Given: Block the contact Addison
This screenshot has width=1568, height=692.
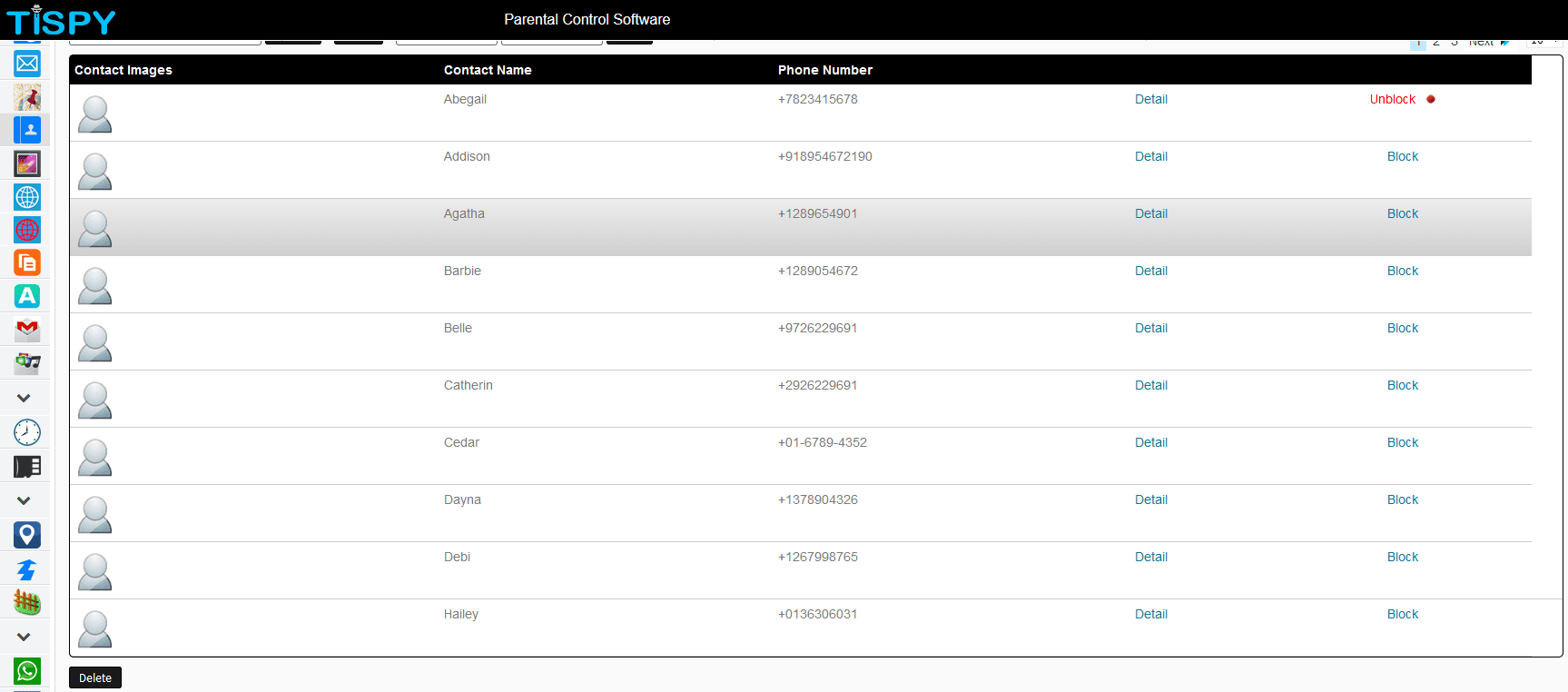Looking at the screenshot, I should [x=1403, y=156].
